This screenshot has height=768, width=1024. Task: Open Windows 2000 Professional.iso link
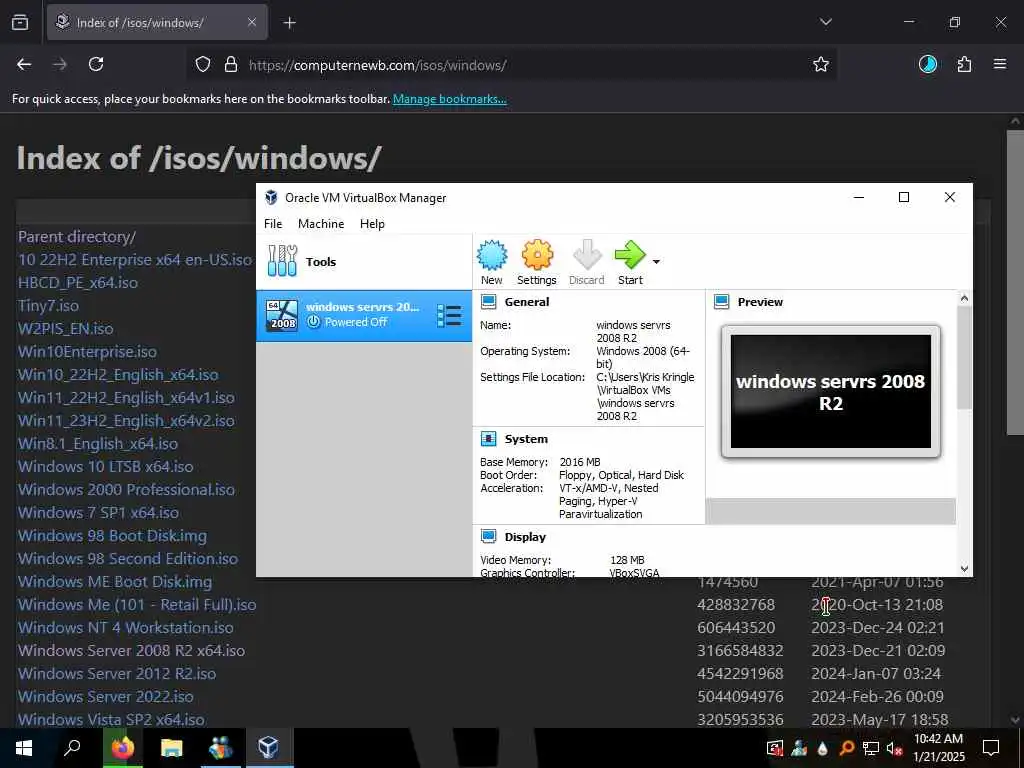(x=126, y=490)
